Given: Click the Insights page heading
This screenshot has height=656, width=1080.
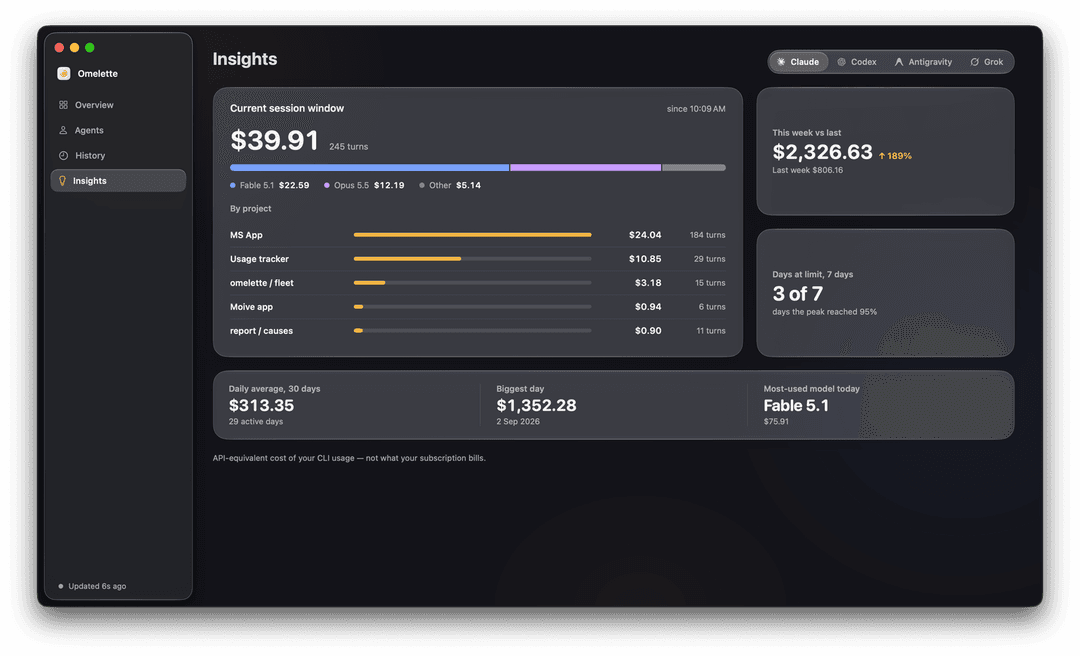Looking at the screenshot, I should (x=245, y=59).
